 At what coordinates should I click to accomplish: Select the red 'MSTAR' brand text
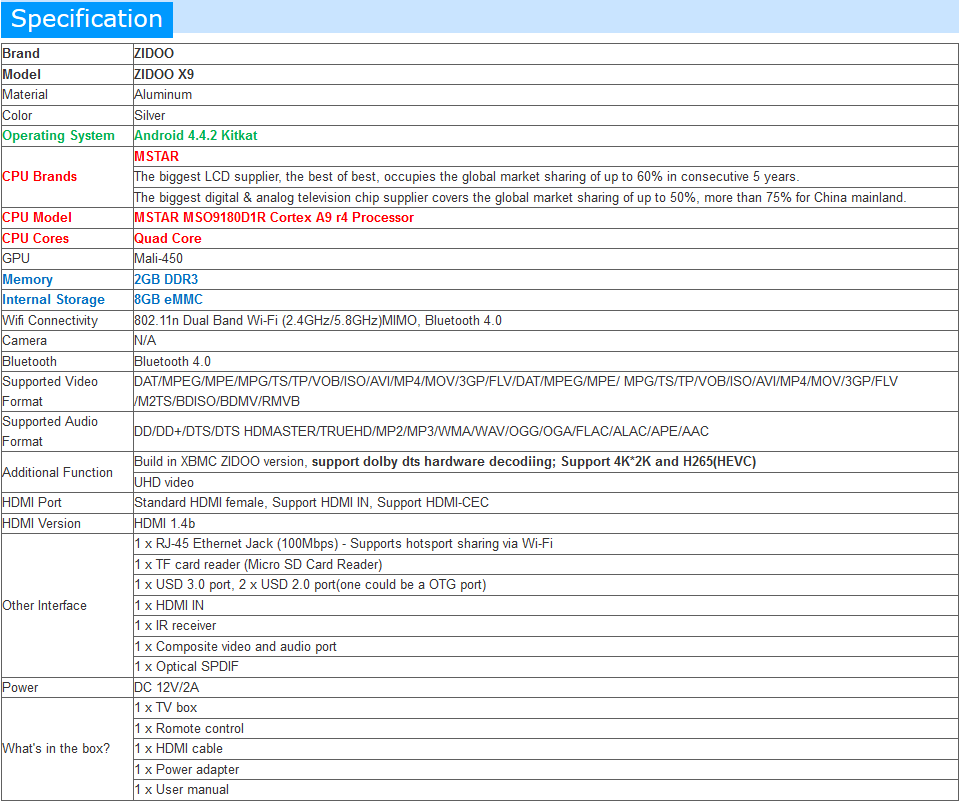pos(156,156)
